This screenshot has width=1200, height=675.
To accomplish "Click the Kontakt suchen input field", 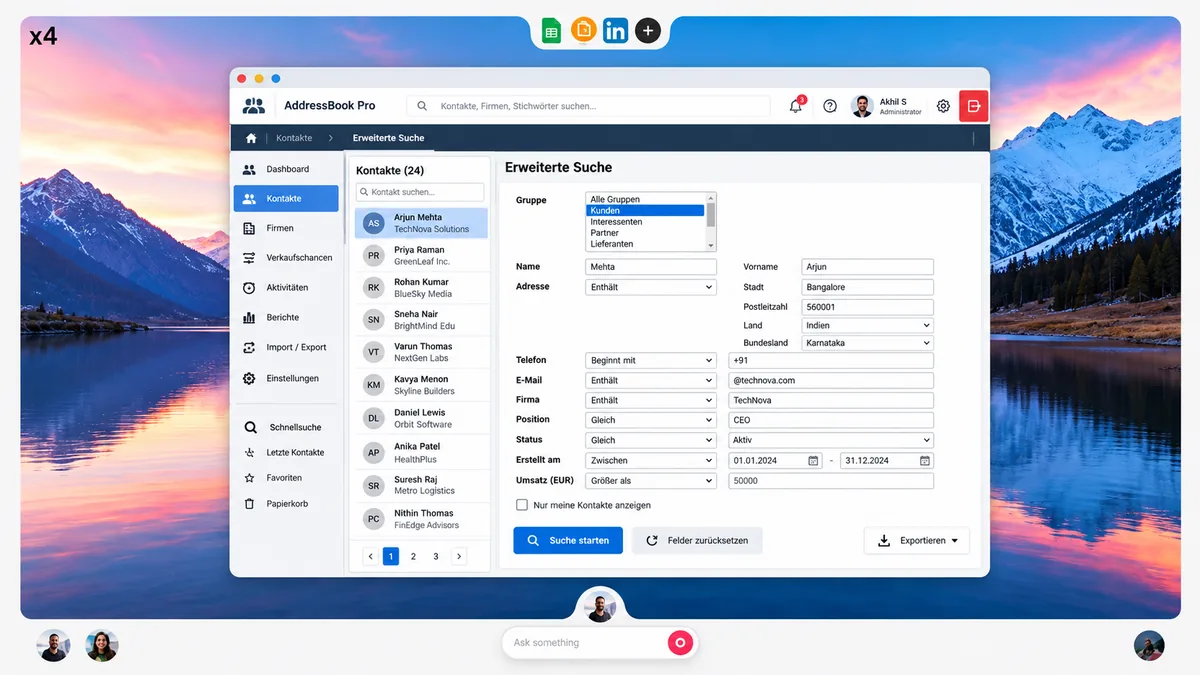I will (x=420, y=192).
